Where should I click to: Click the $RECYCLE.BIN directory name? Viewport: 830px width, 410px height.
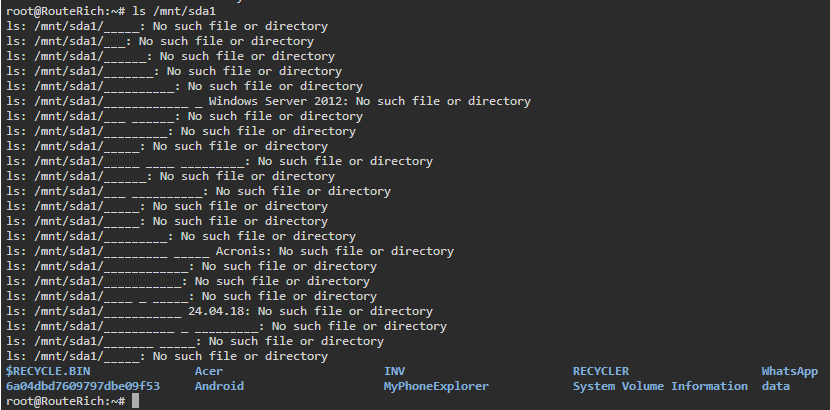click(x=48, y=371)
